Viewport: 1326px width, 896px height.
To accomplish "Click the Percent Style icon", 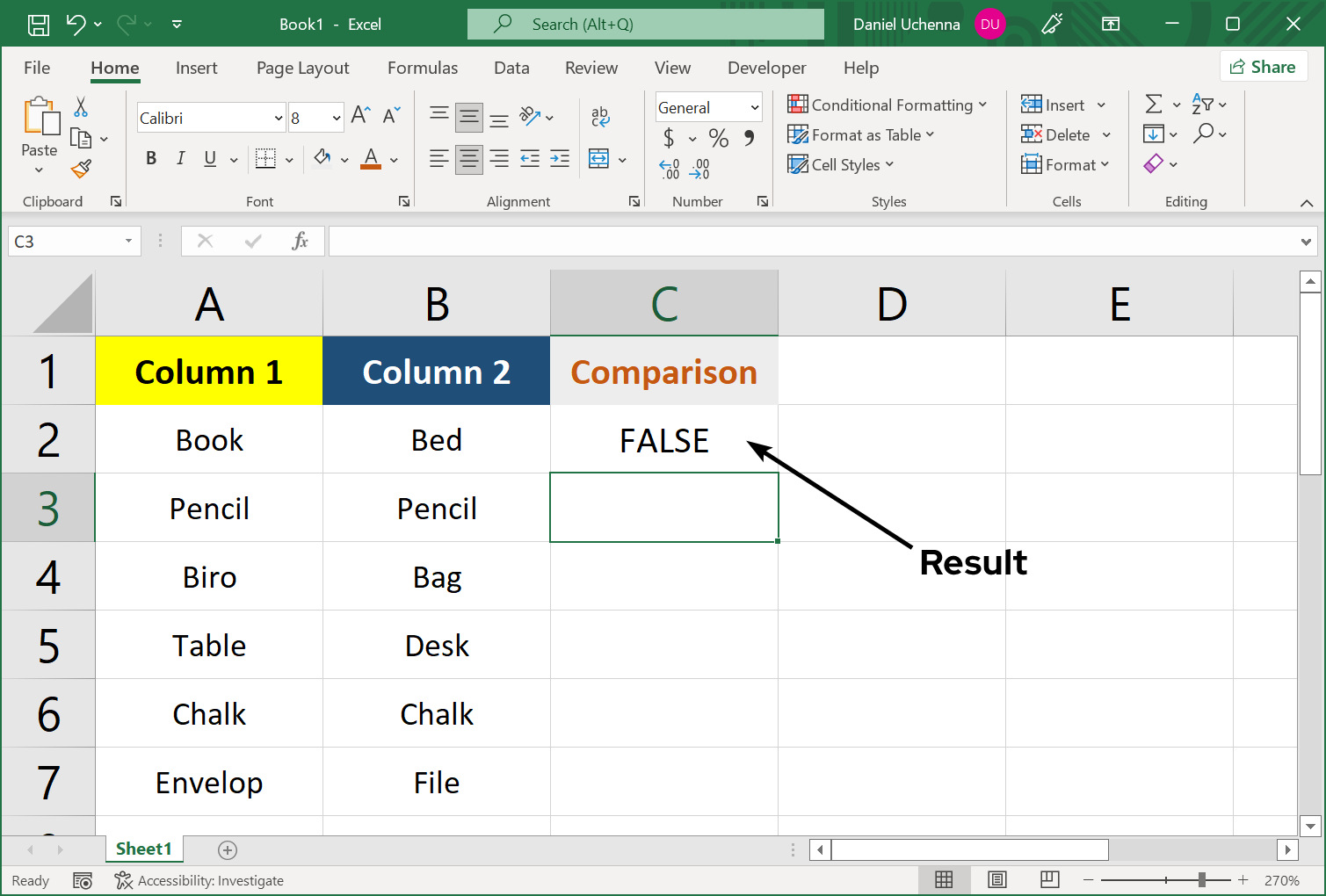I will (x=718, y=138).
